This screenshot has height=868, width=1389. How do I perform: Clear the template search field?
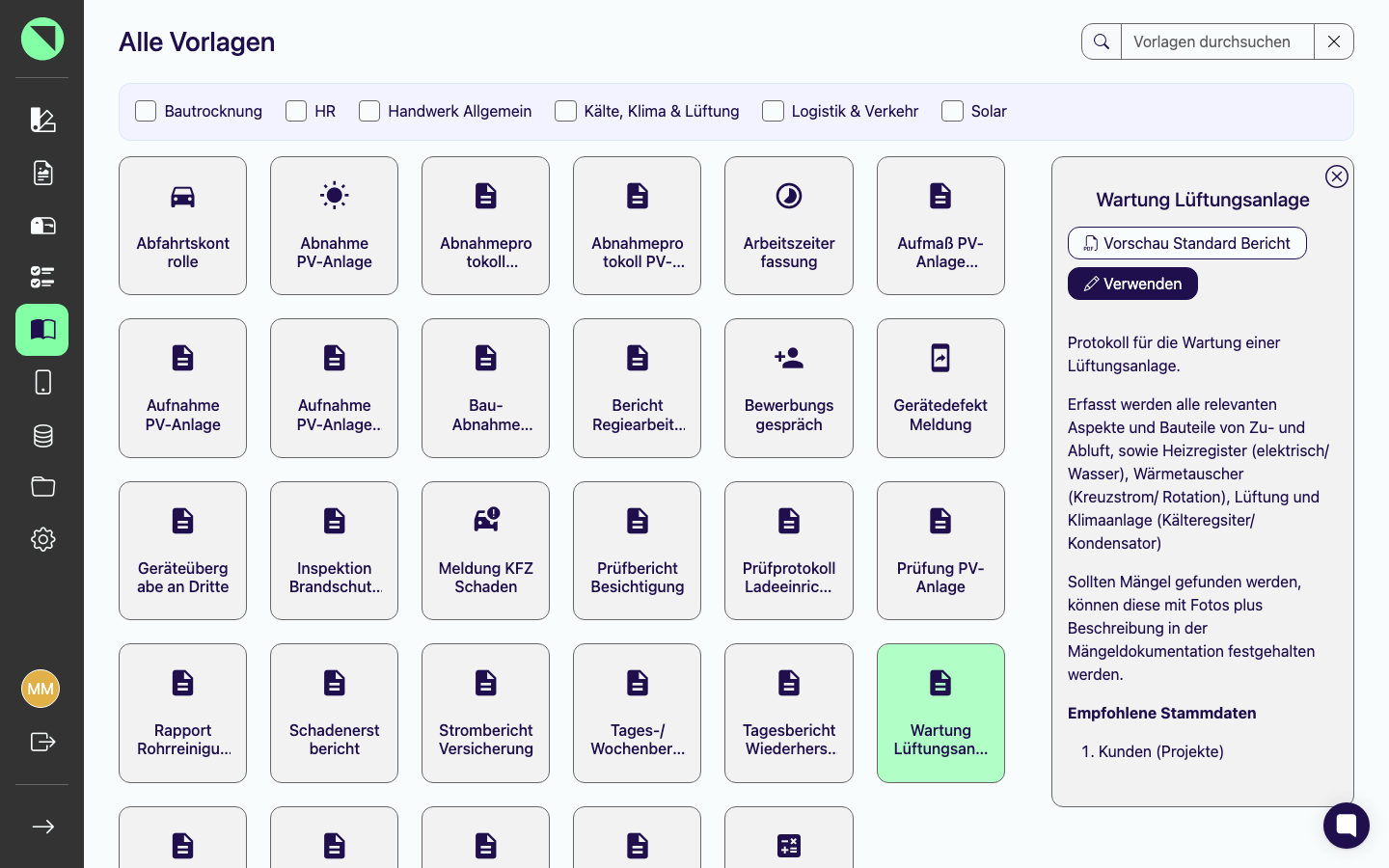(1334, 41)
